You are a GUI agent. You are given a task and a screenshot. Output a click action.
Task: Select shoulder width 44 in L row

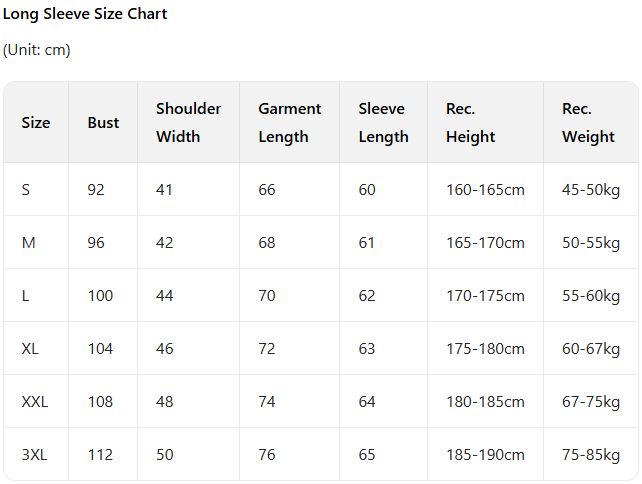tap(165, 296)
